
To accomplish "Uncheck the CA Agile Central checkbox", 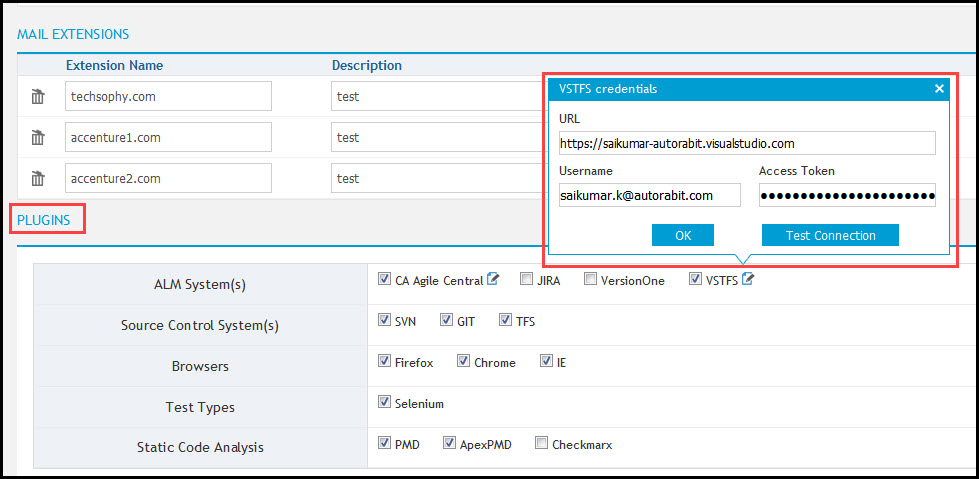I will pos(384,279).
